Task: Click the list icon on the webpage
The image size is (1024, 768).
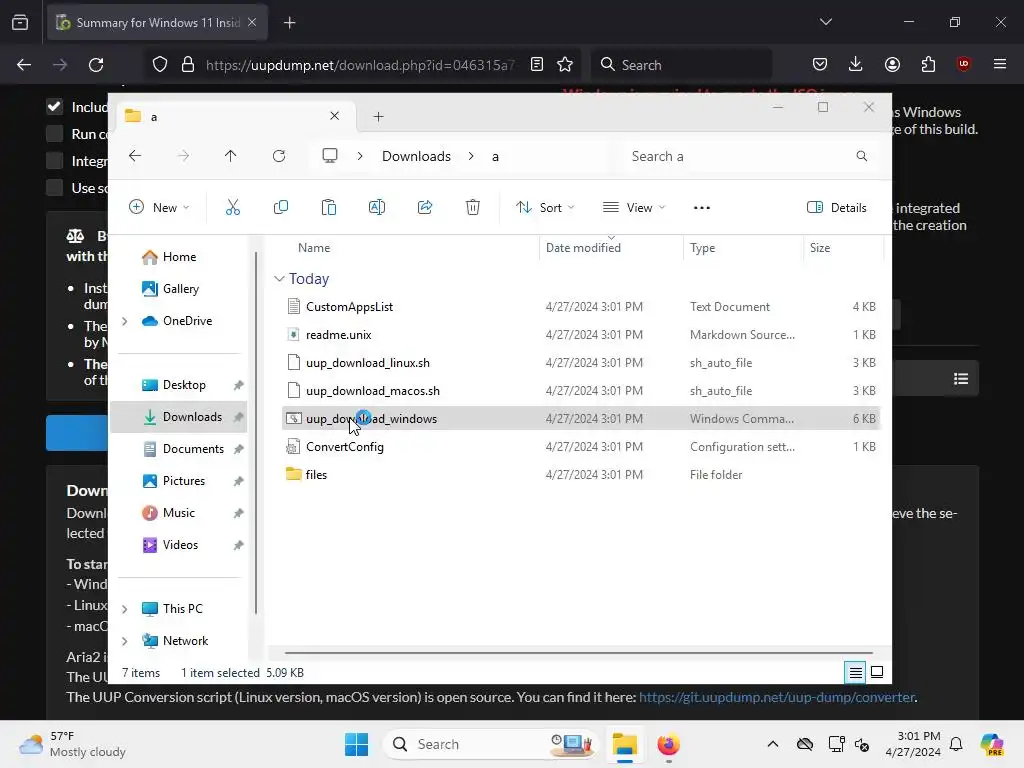Action: click(961, 379)
